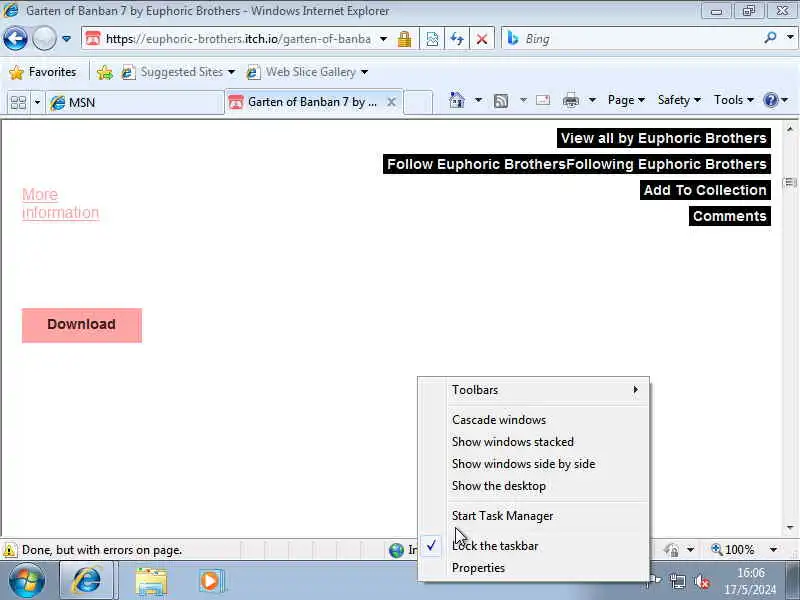Click the Read Mail icon

pos(543,100)
